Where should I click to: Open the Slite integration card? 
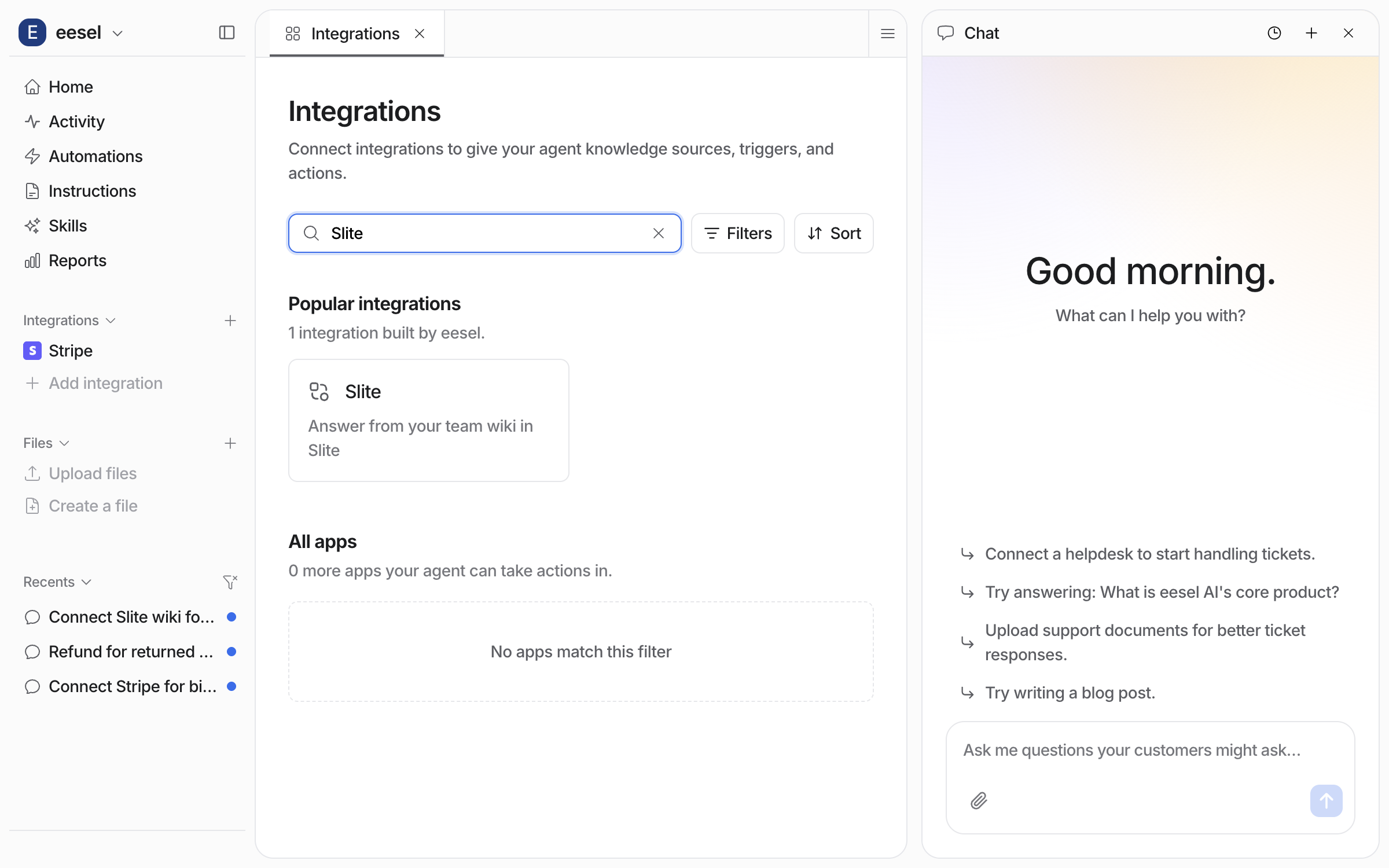pos(429,420)
